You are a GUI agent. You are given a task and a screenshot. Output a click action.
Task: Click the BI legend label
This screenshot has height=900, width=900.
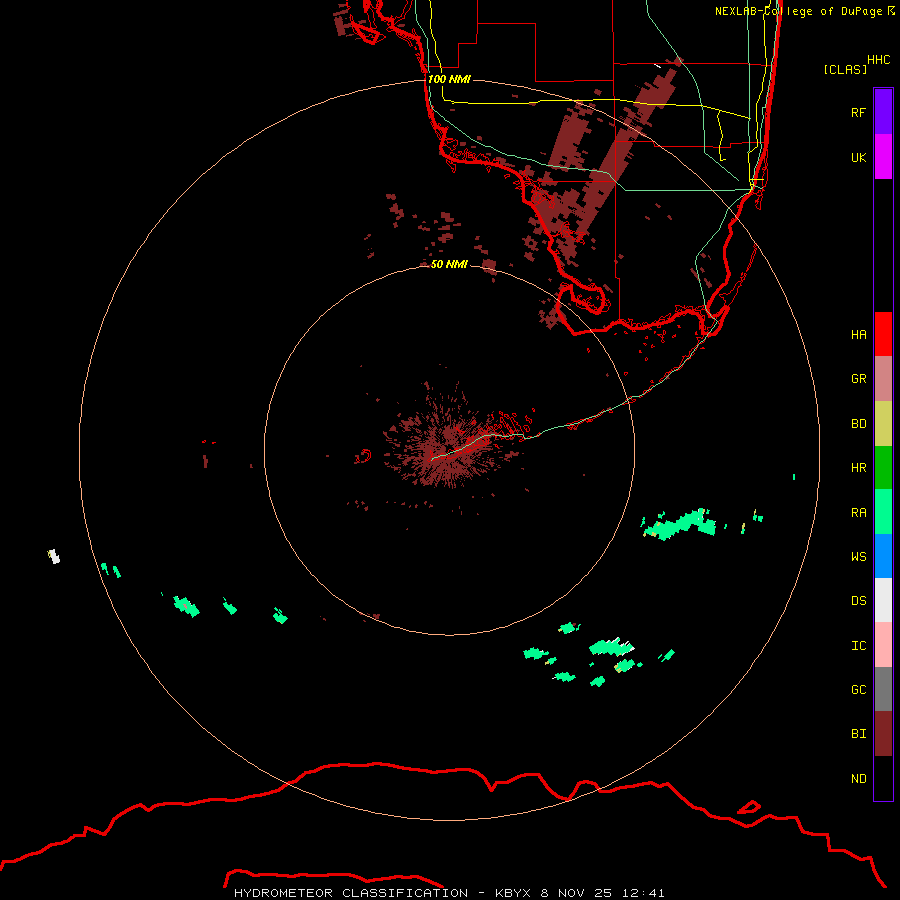click(x=858, y=734)
